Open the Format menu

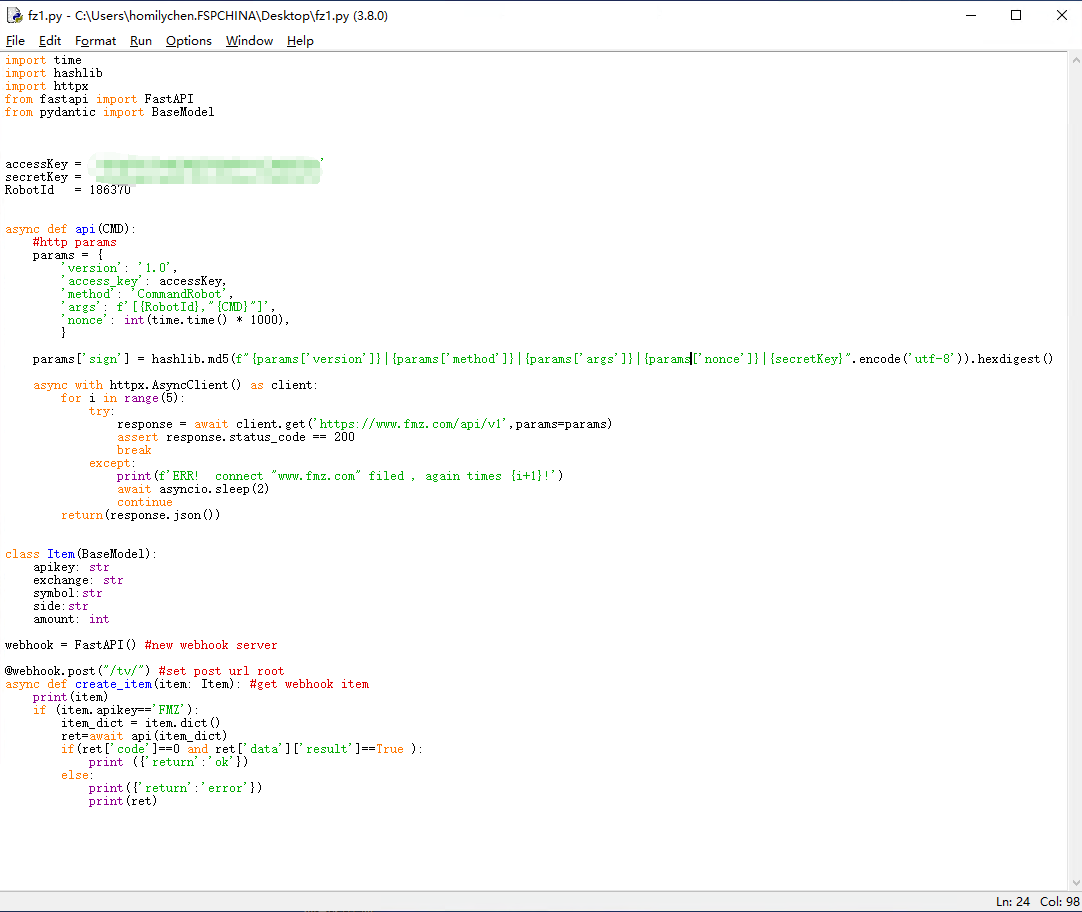95,41
